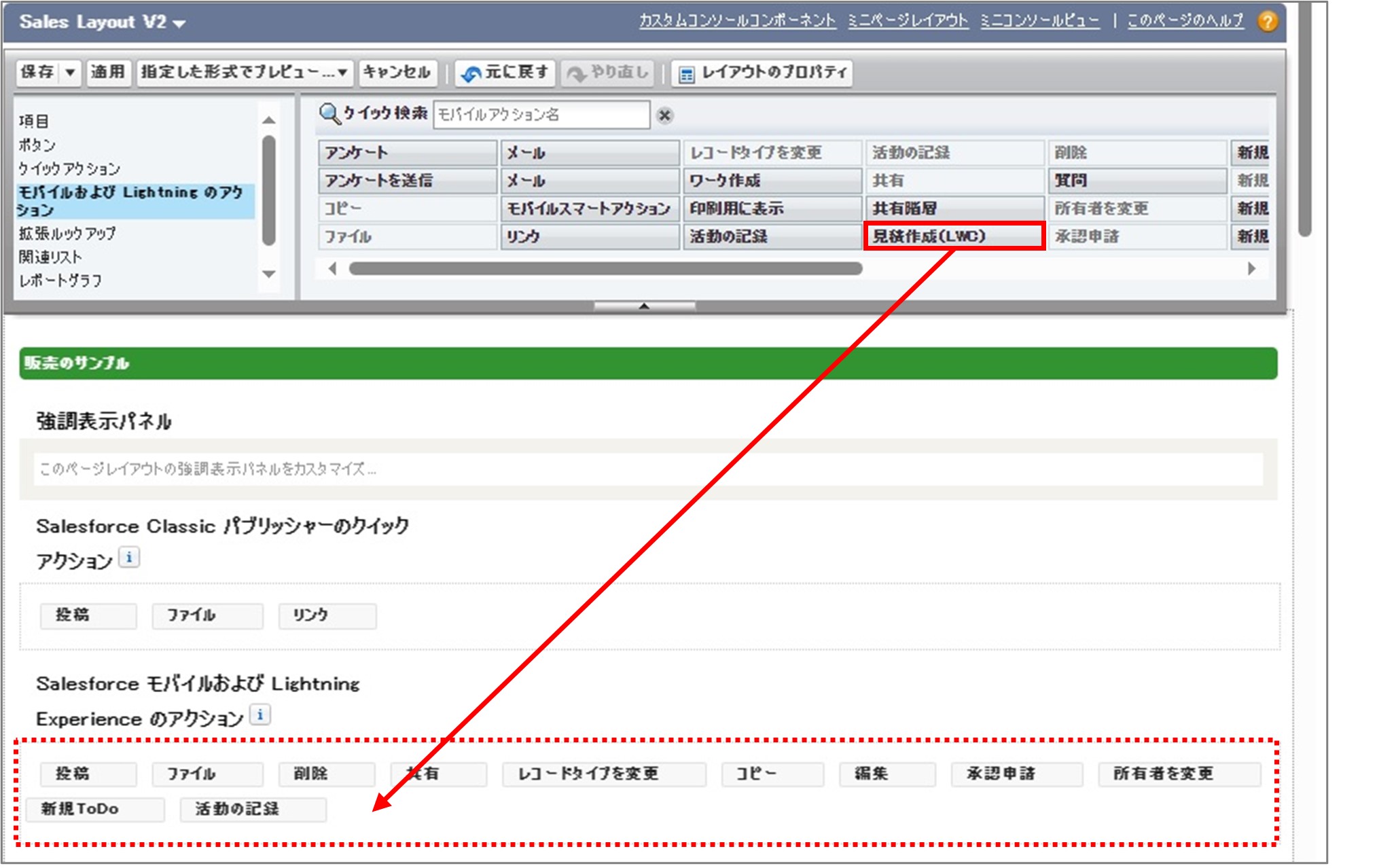Select the 見積作成(LWC) palette item
The image size is (1377, 868).
pos(954,236)
